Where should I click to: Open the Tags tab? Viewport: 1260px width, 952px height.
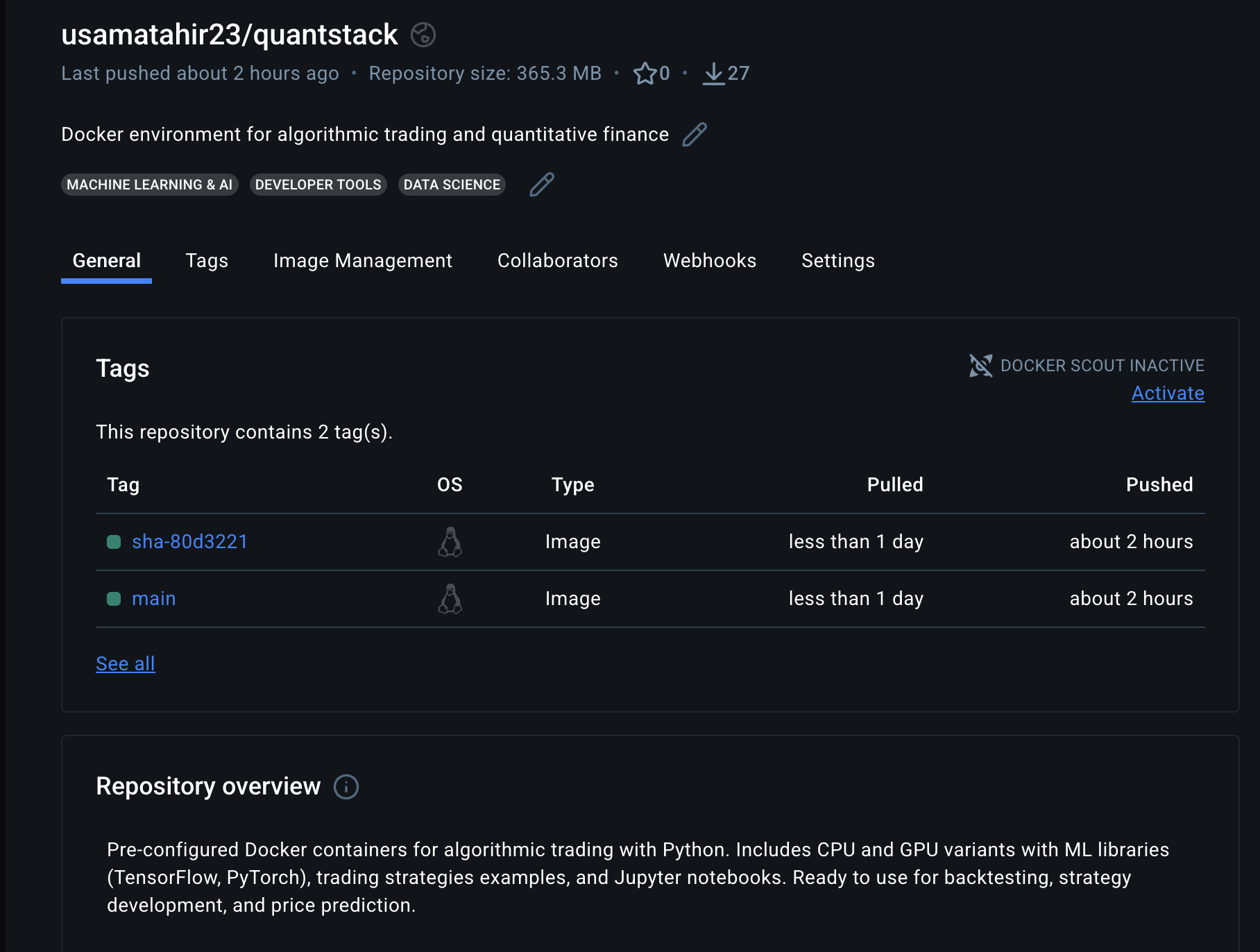point(207,261)
